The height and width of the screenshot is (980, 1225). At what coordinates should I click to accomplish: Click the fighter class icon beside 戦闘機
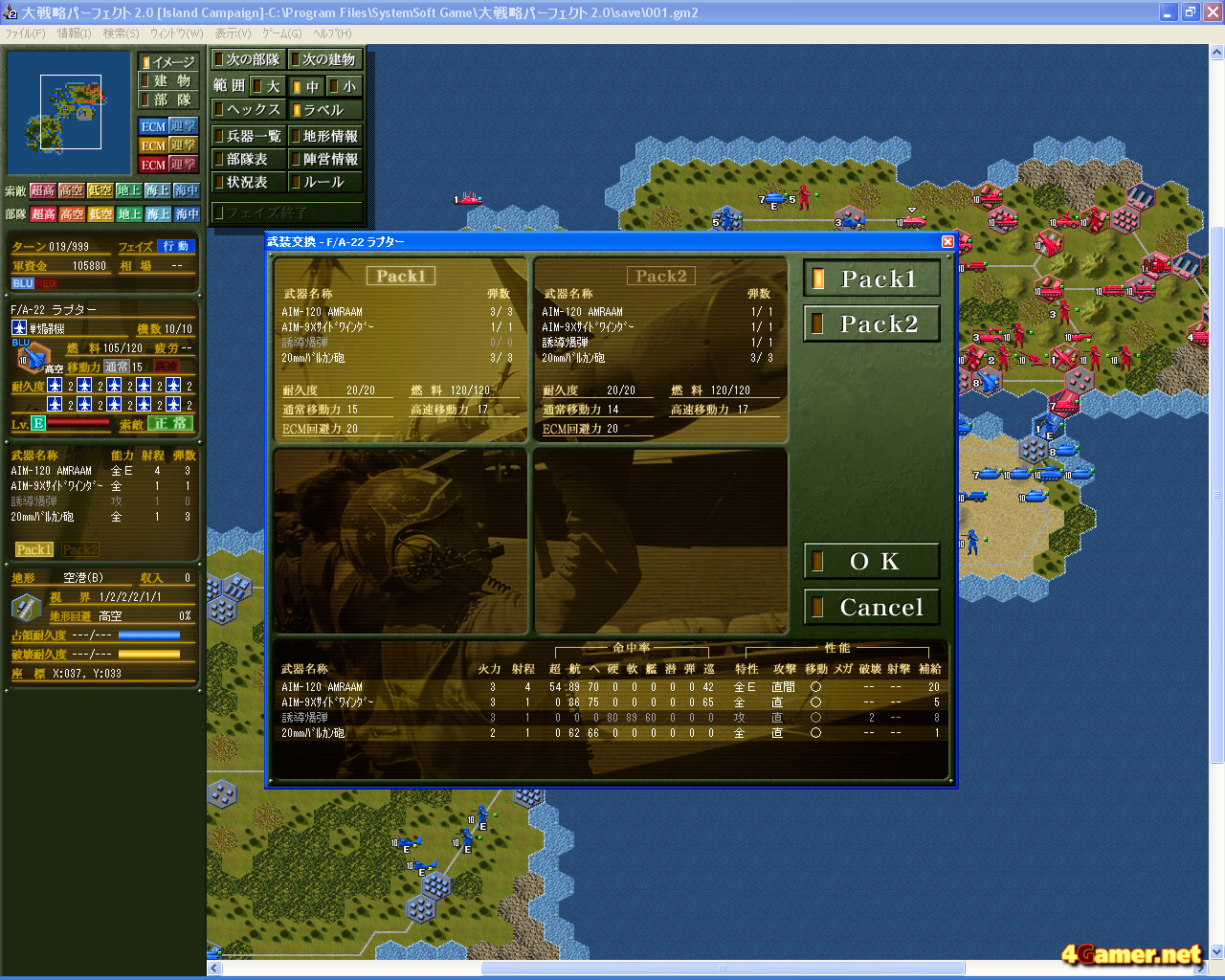pos(19,328)
